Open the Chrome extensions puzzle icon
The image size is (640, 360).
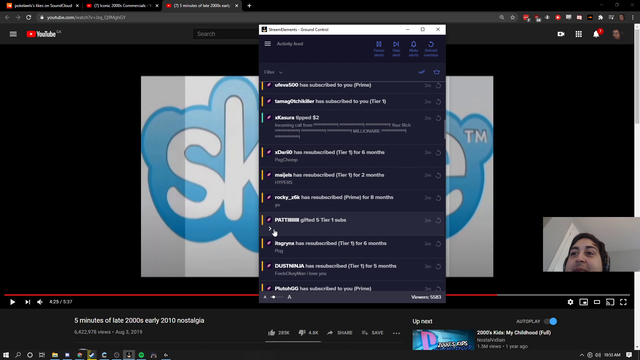tap(600, 18)
